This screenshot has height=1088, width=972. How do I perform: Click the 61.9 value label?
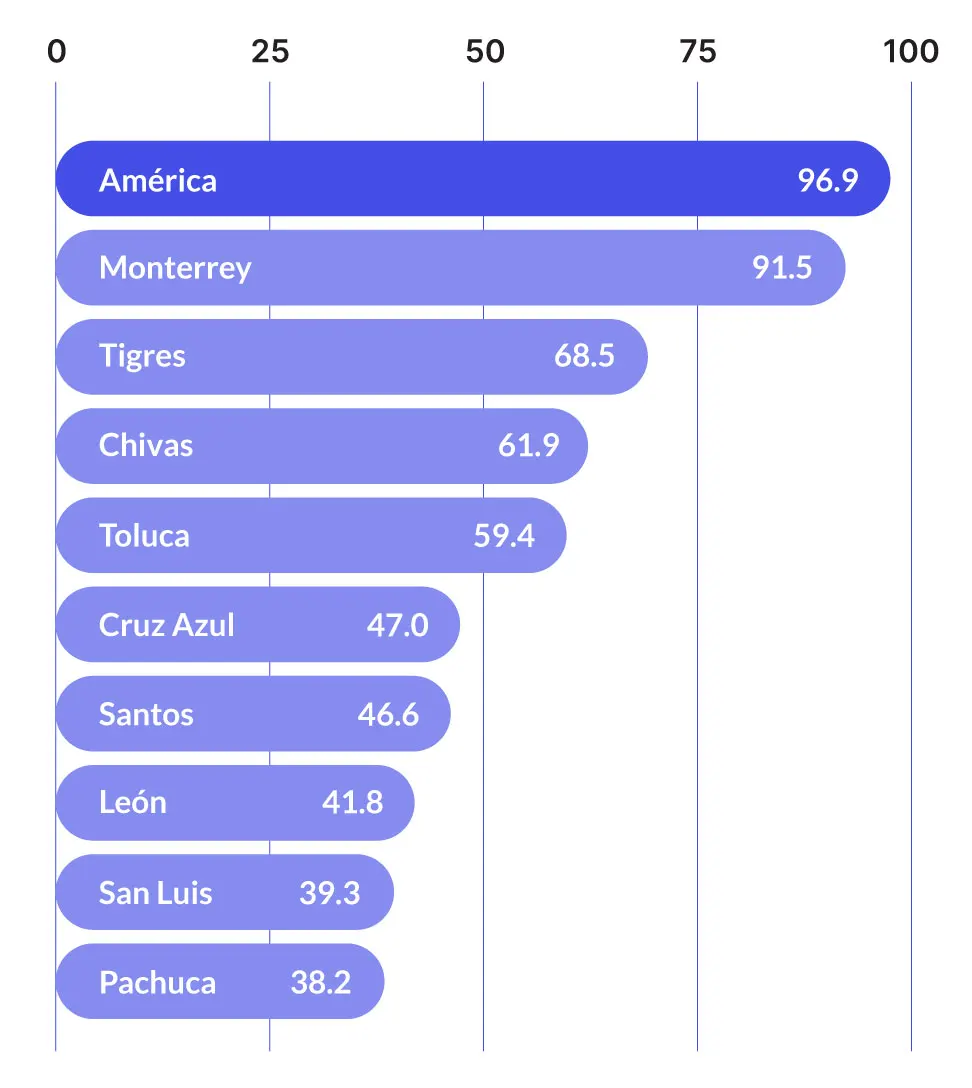pyautogui.click(x=529, y=445)
